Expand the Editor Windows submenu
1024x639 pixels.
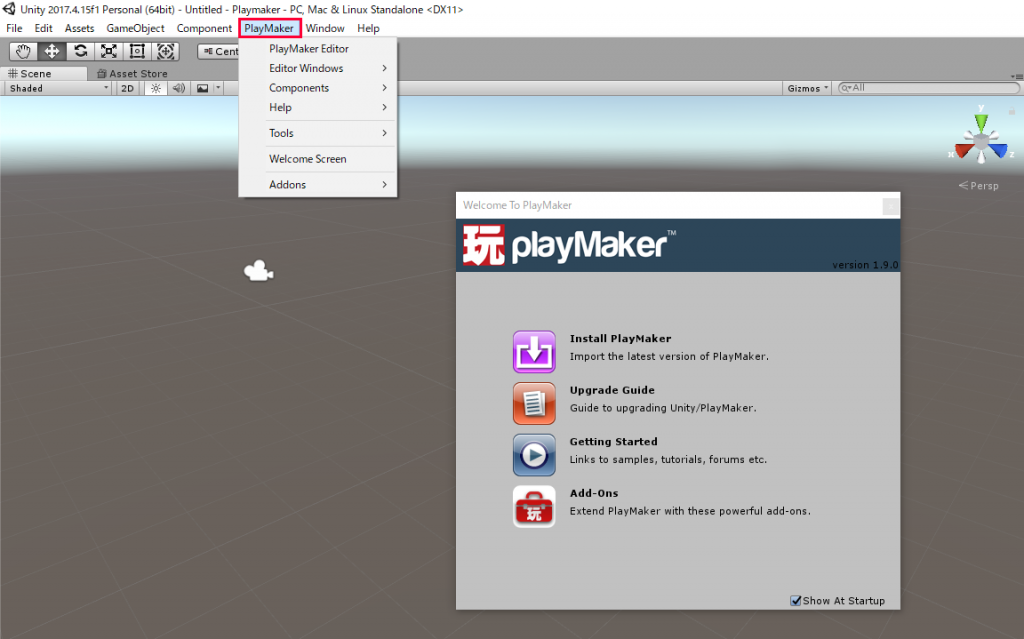305,68
